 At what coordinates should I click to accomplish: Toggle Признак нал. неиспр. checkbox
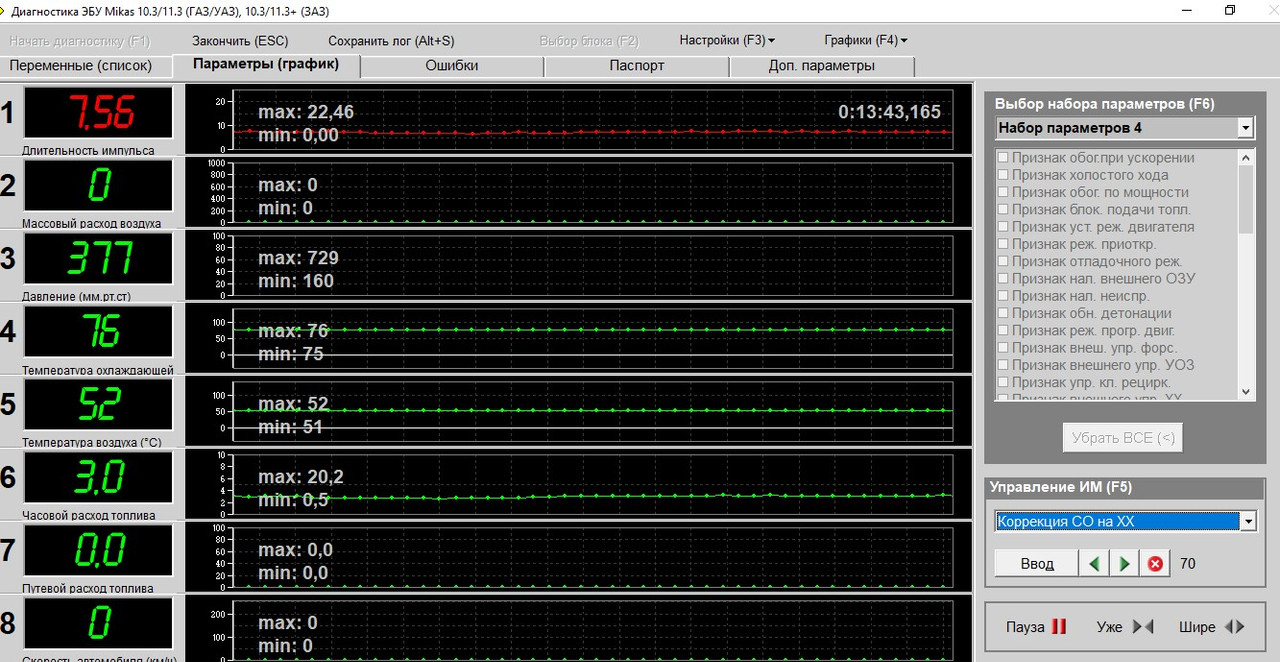click(x=1003, y=296)
